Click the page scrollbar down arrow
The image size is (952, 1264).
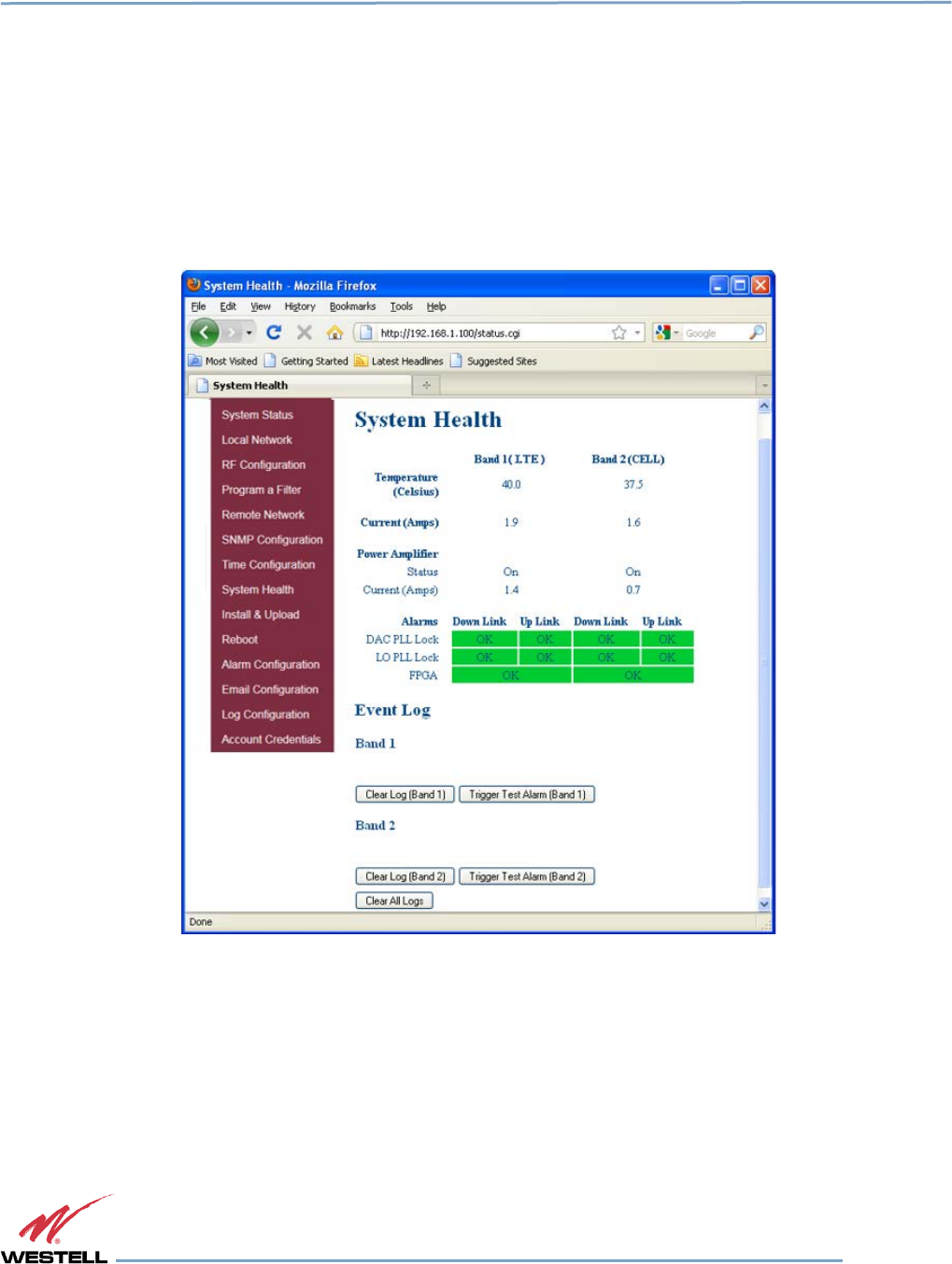tap(764, 904)
